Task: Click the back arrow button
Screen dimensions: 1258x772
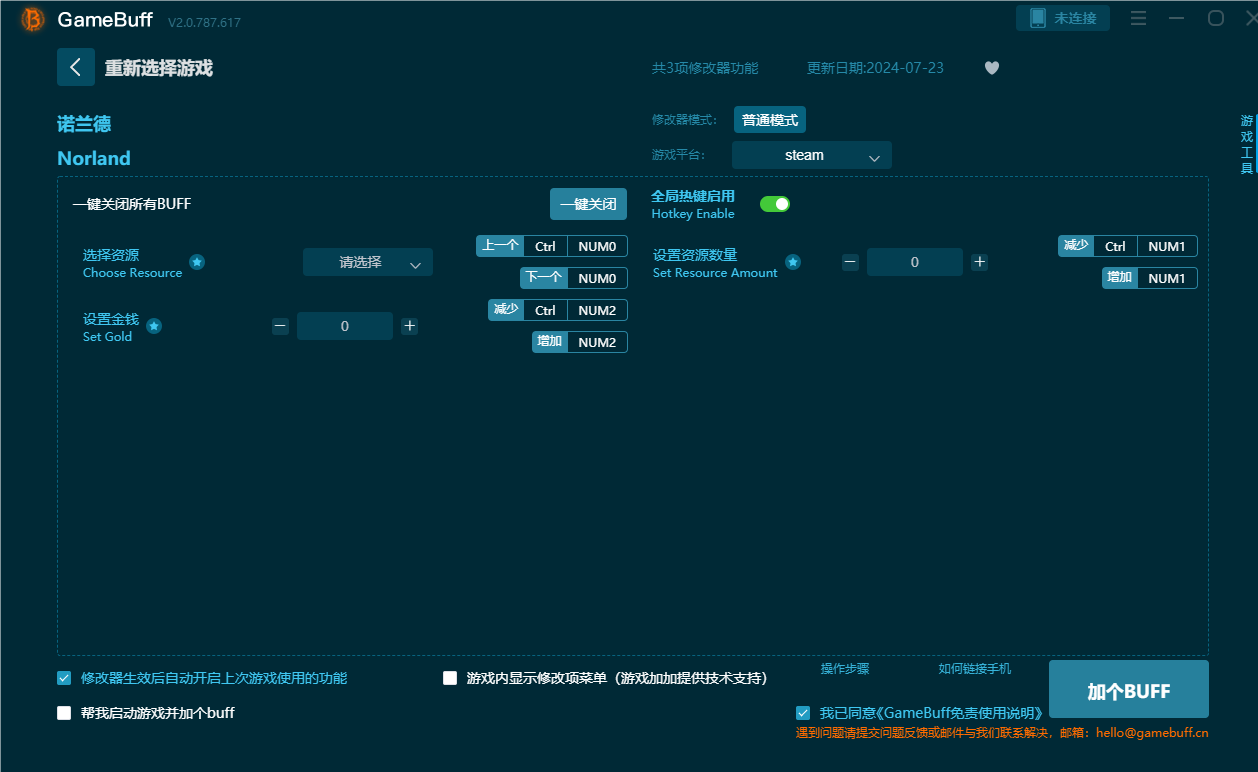Action: tap(76, 67)
